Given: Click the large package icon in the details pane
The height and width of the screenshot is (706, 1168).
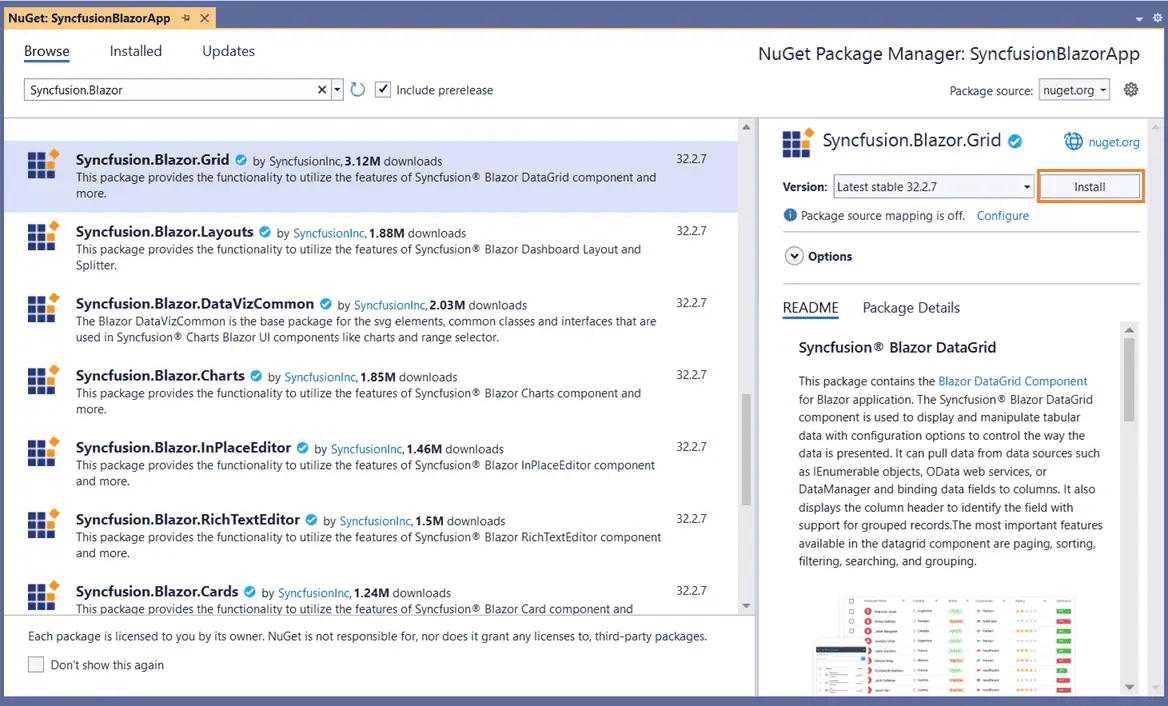Looking at the screenshot, I should [x=797, y=142].
